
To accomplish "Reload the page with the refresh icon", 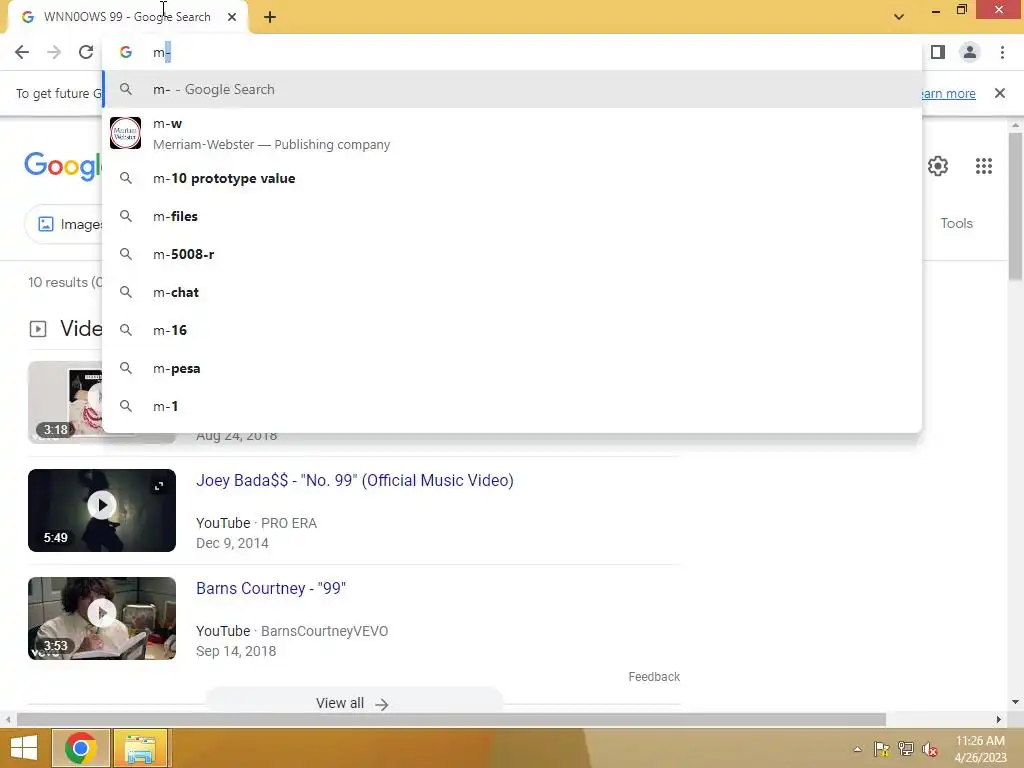I will 86,52.
